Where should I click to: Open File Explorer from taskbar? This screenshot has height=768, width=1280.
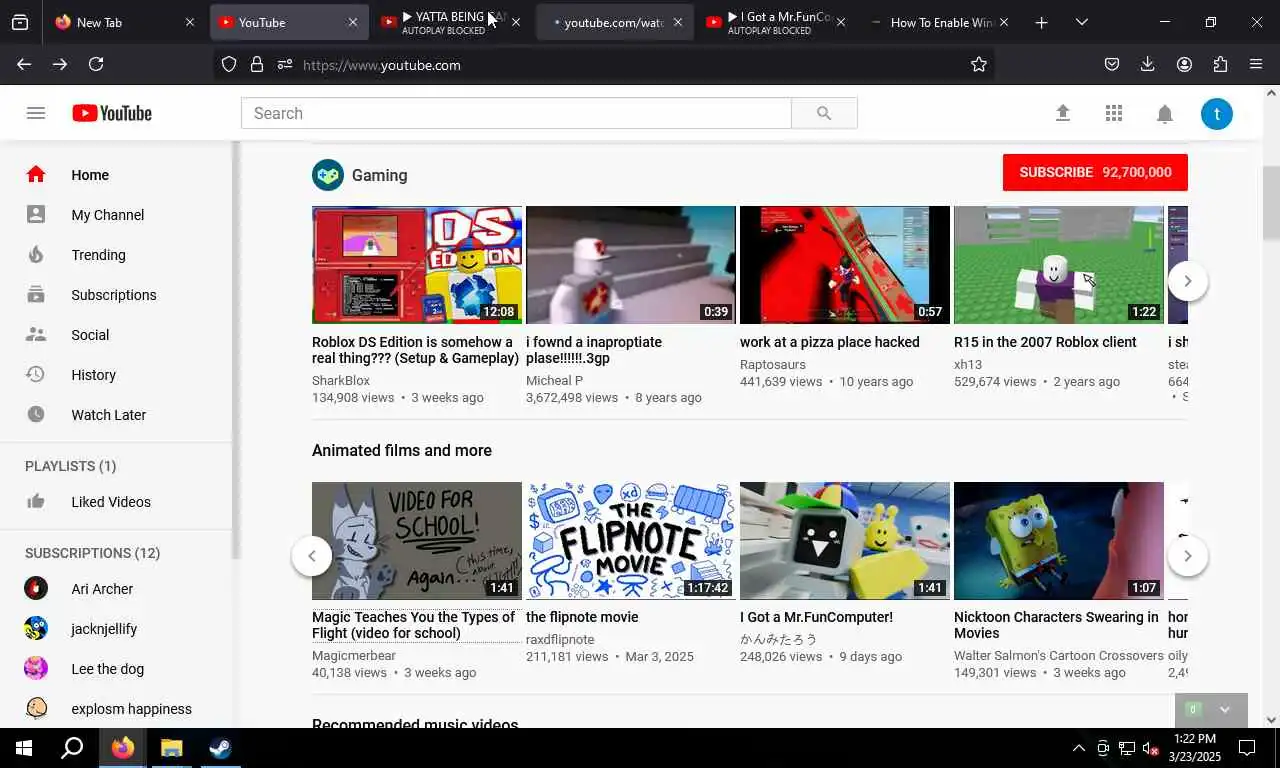(172, 748)
